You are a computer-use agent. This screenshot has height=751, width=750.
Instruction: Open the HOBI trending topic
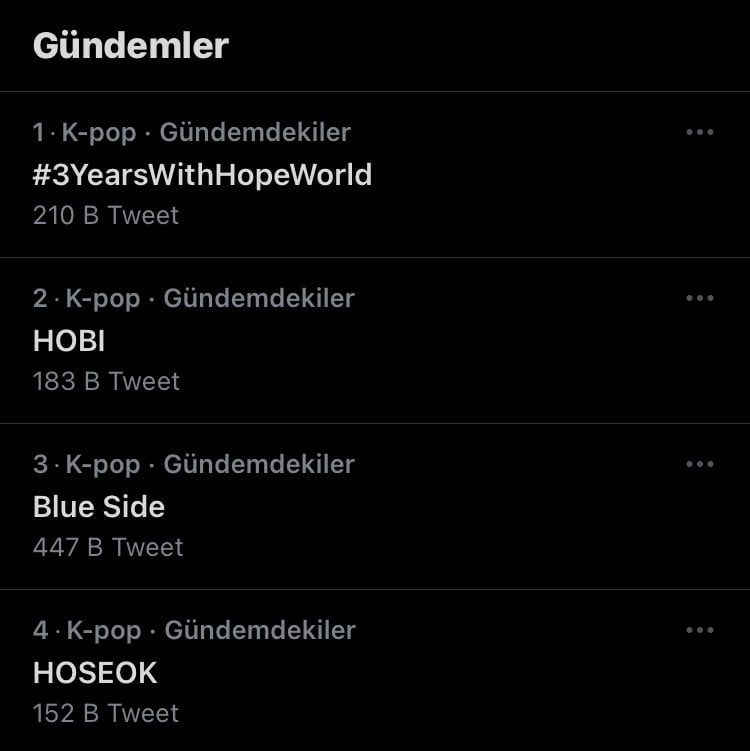tap(69, 341)
